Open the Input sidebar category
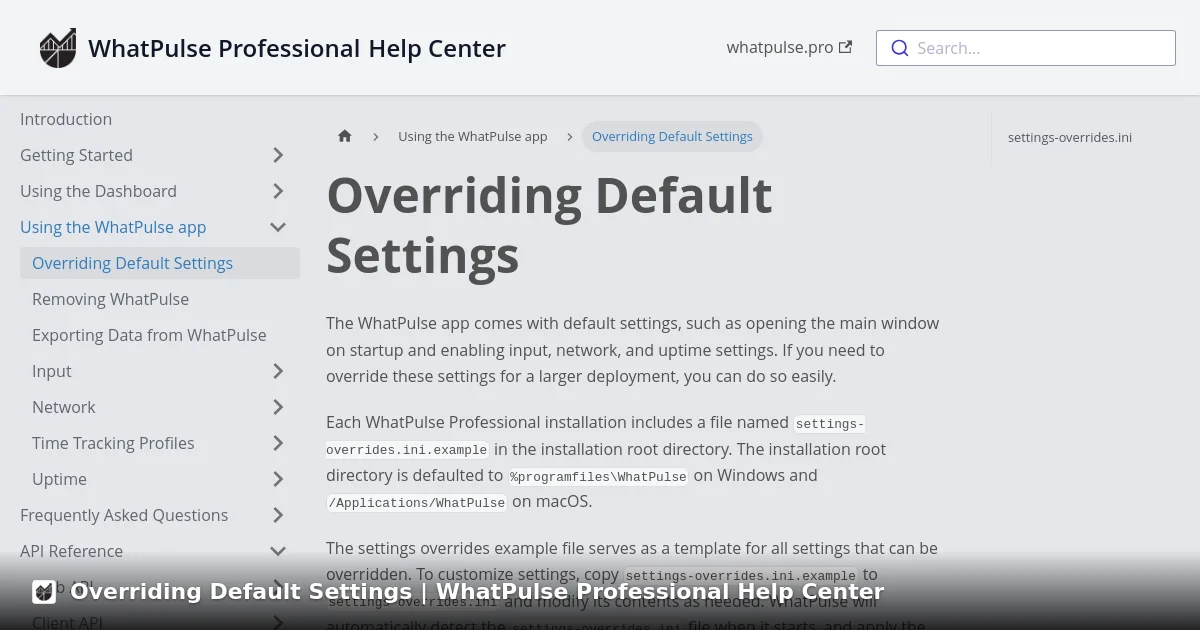 coord(52,371)
